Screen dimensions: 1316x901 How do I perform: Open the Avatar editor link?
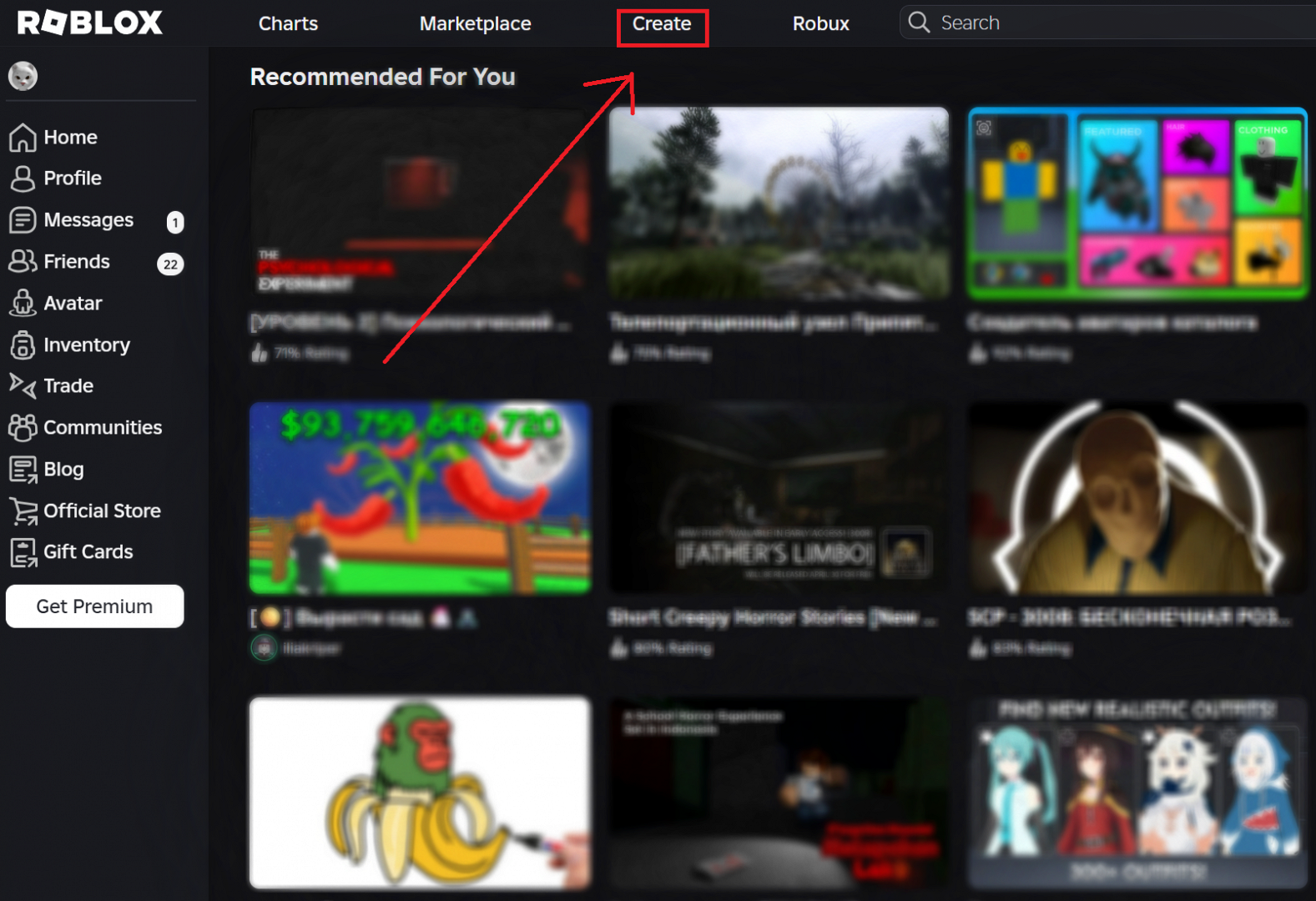(73, 304)
